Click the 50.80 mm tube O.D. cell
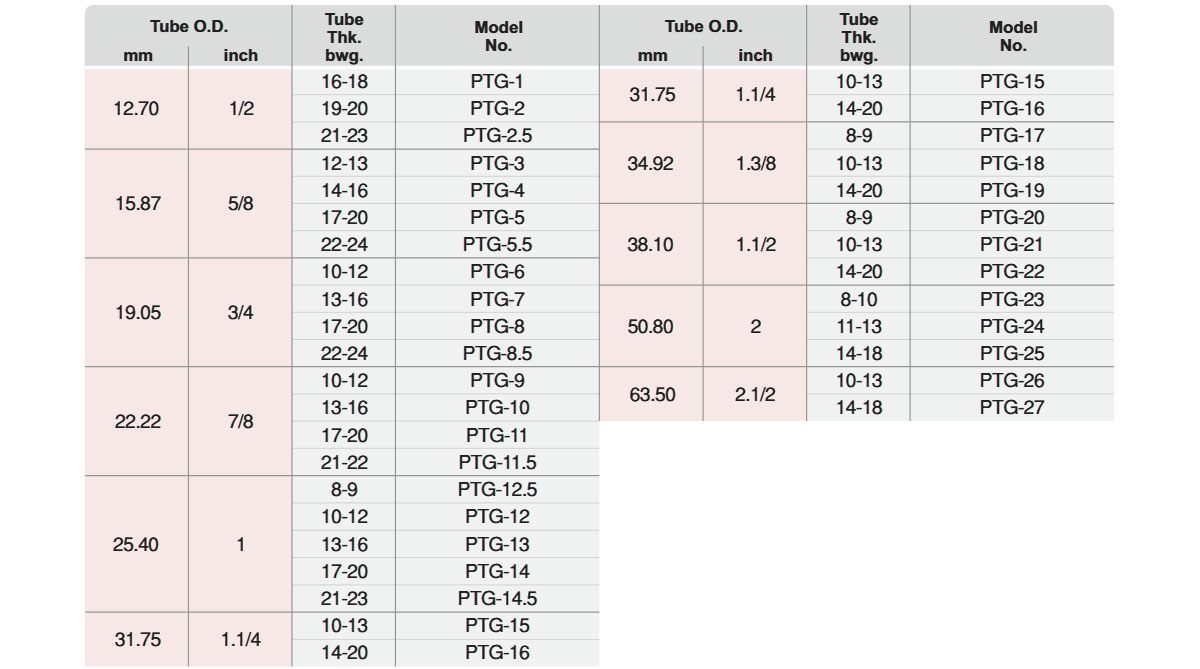 pyautogui.click(x=651, y=326)
